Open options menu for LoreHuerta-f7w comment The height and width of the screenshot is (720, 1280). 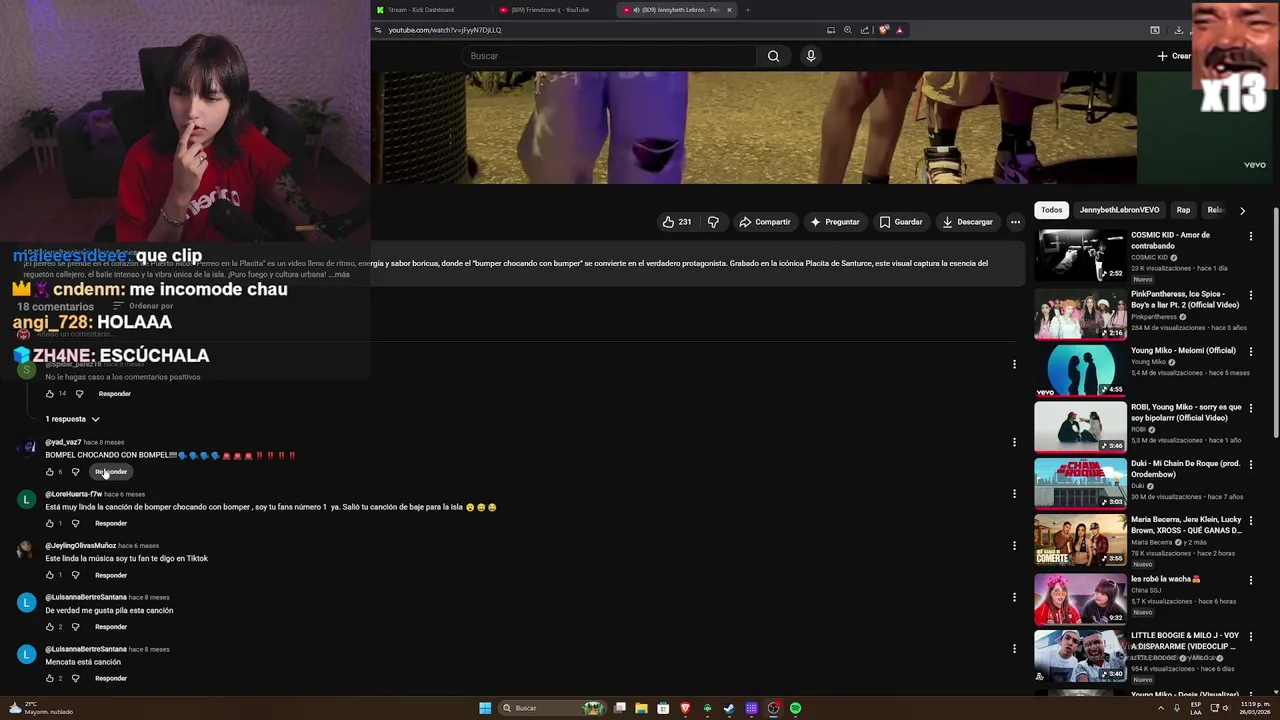click(x=1014, y=494)
